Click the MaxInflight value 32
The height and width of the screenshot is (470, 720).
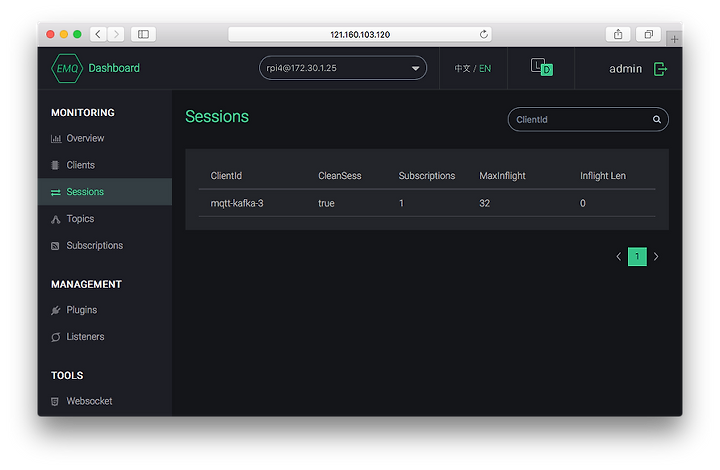pyautogui.click(x=484, y=203)
